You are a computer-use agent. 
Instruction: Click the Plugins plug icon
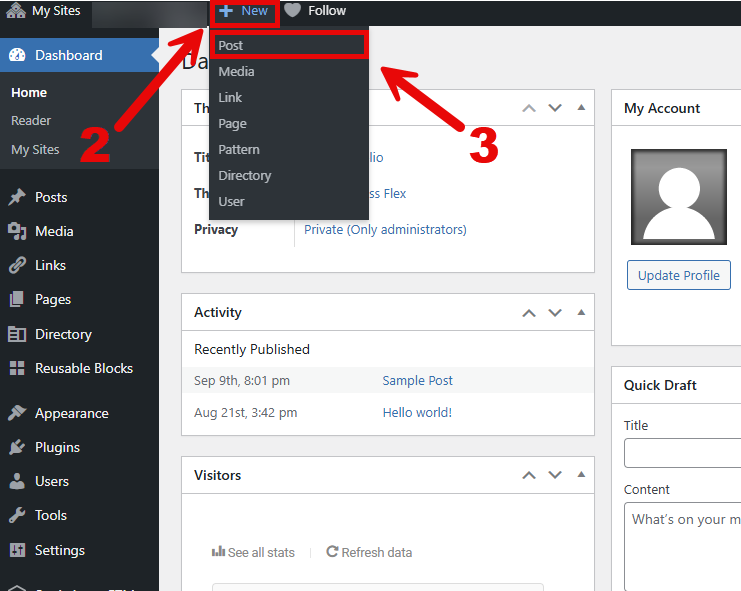pos(17,447)
